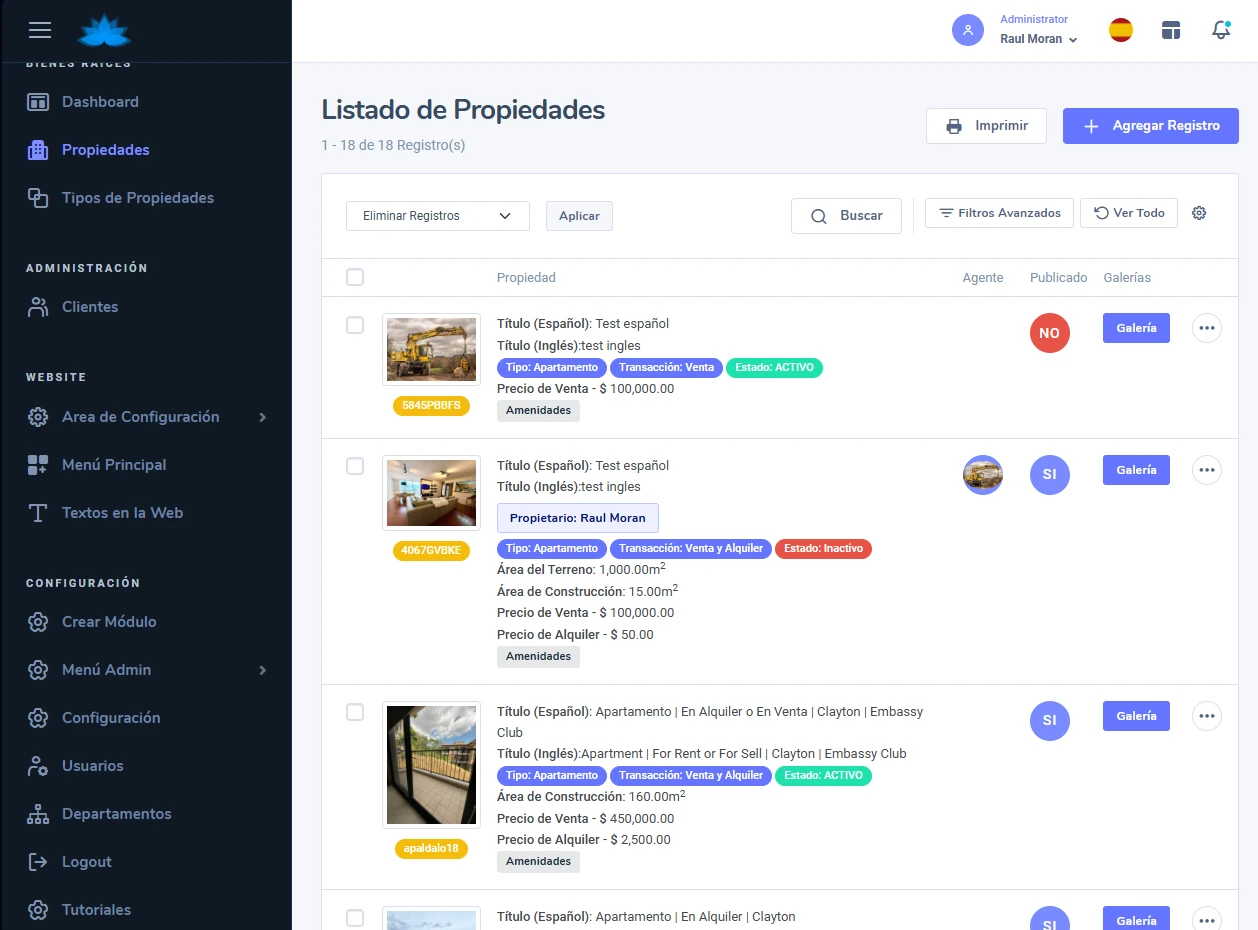This screenshot has height=930, width=1258.
Task: Open table settings gear icon
Action: tap(1199, 213)
